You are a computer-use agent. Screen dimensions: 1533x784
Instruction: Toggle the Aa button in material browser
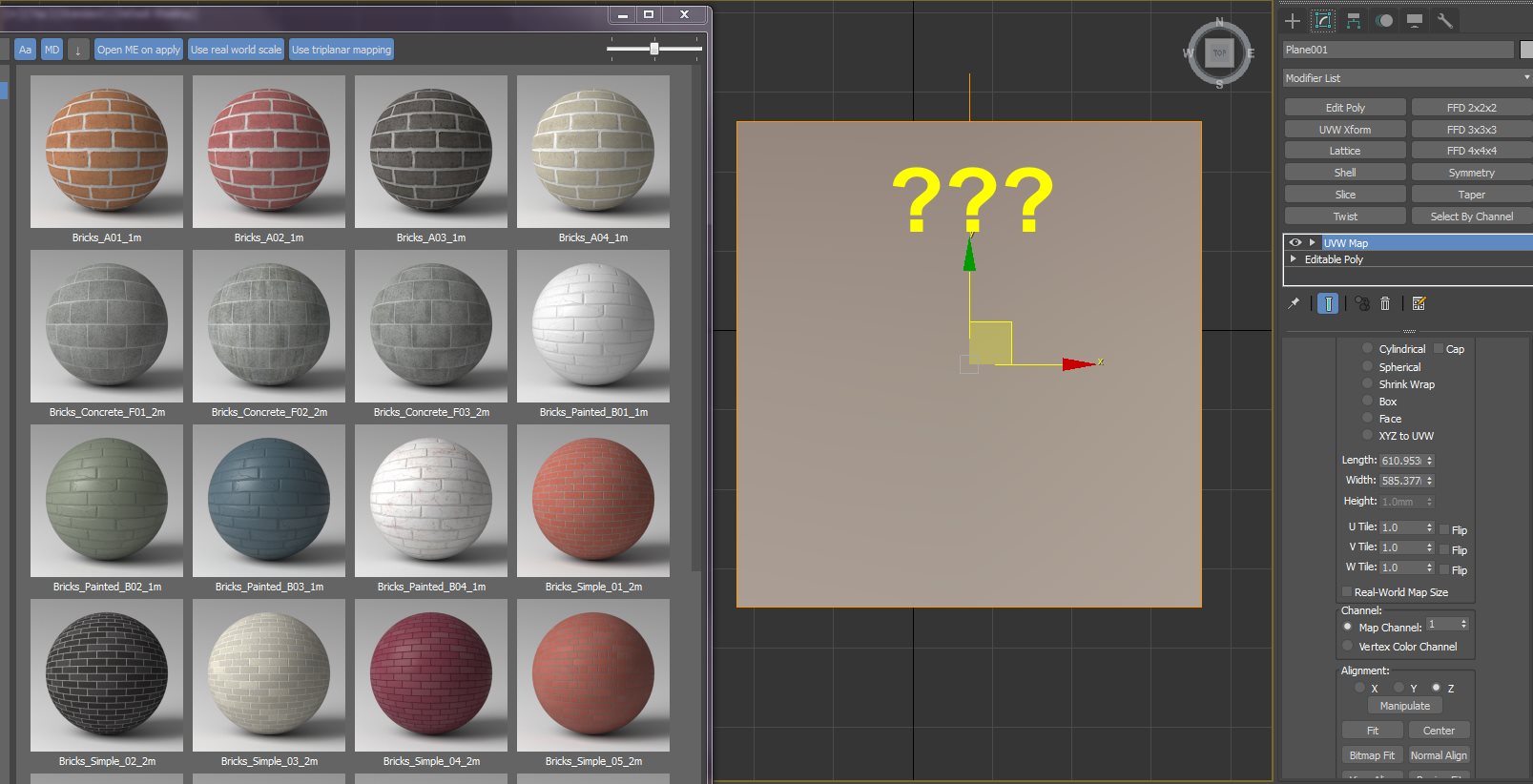25,50
